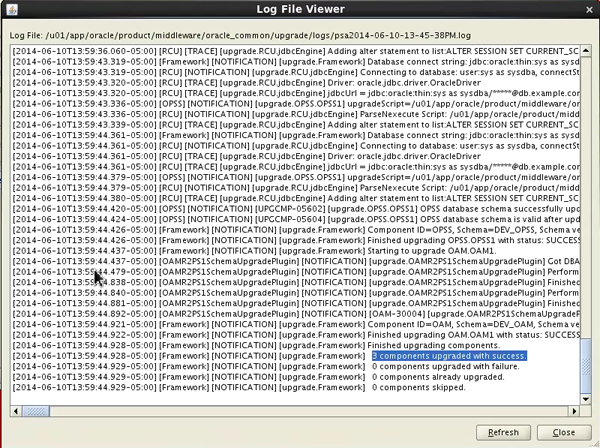Close the Log File Viewer window via X
This screenshot has width=600, height=448.
coord(589,10)
